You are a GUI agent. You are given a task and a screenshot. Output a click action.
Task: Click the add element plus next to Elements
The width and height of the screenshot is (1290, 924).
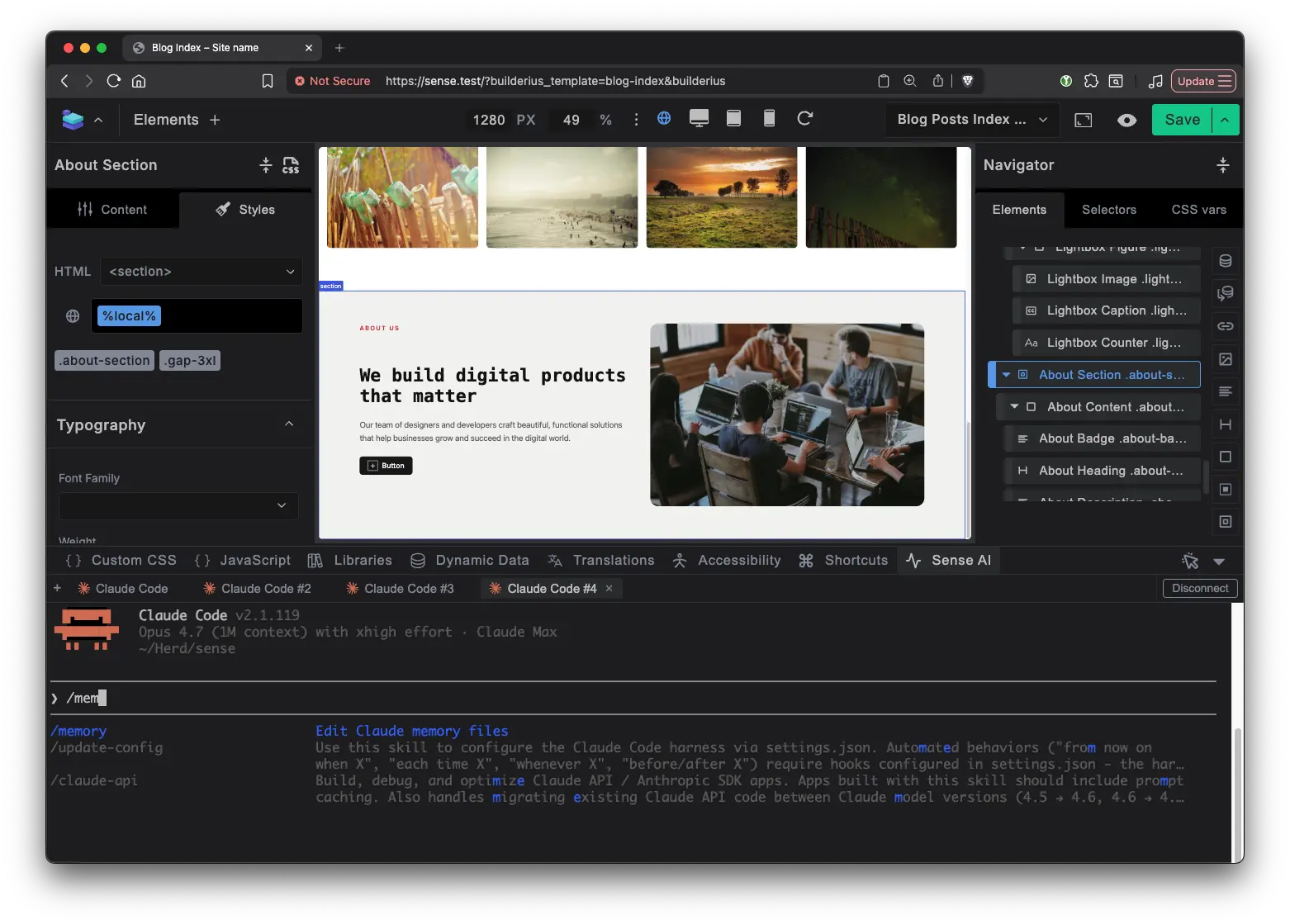pyautogui.click(x=215, y=120)
